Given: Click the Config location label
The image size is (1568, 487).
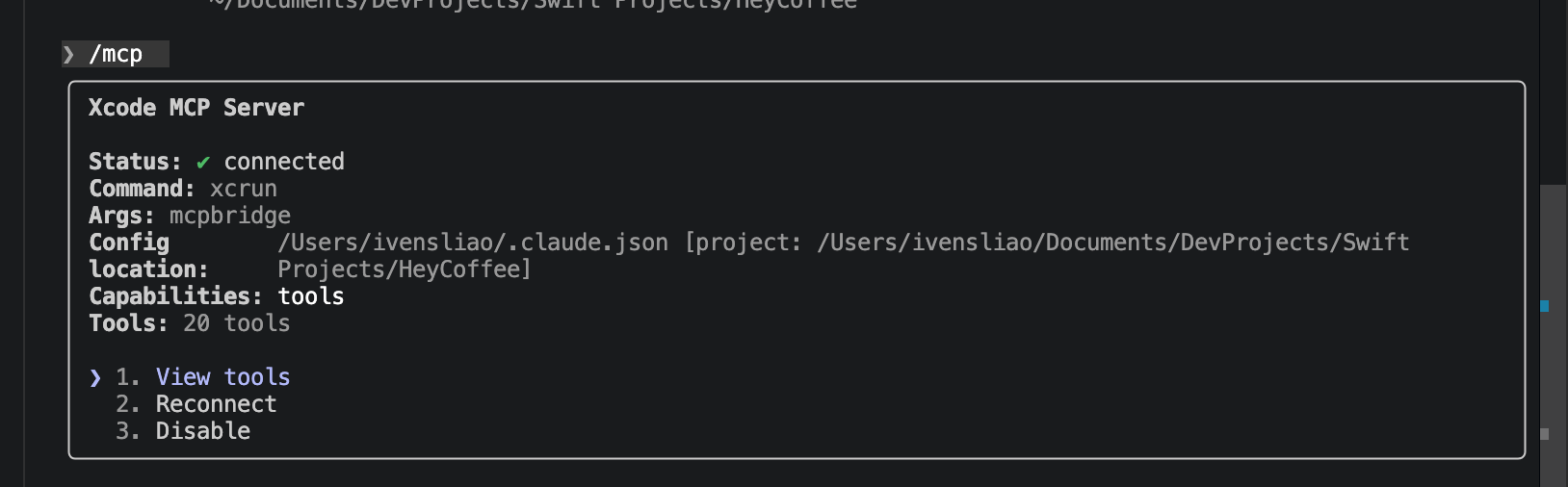Looking at the screenshot, I should point(147,256).
